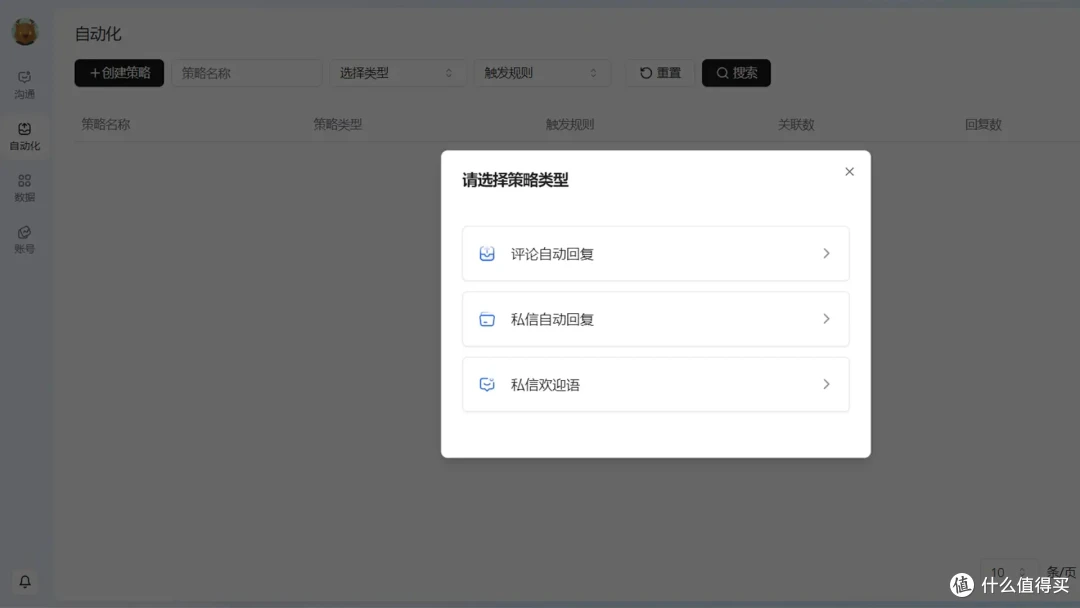Expand the 评论自动回复 chevron arrow

pyautogui.click(x=826, y=253)
